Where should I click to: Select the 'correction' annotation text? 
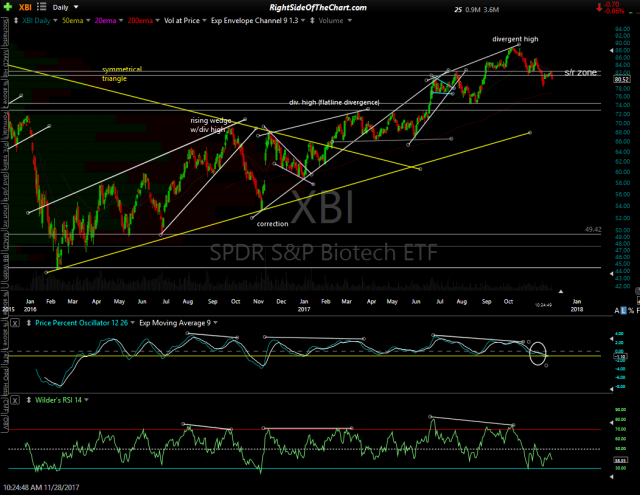click(272, 224)
